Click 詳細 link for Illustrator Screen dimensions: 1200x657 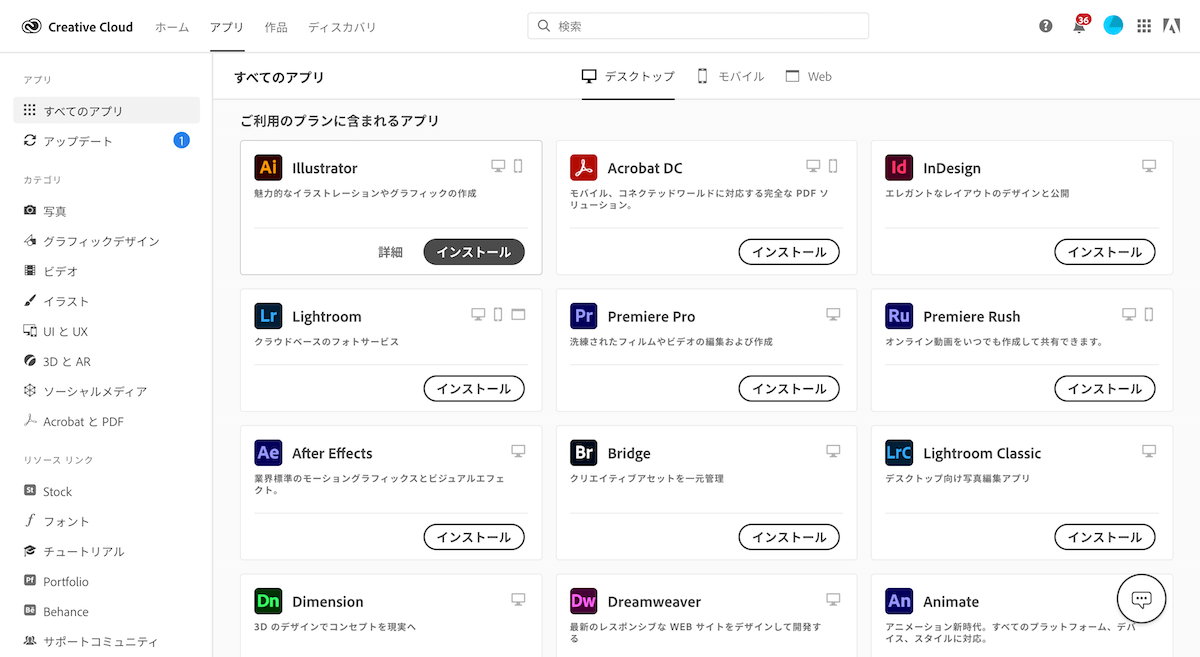pos(390,252)
